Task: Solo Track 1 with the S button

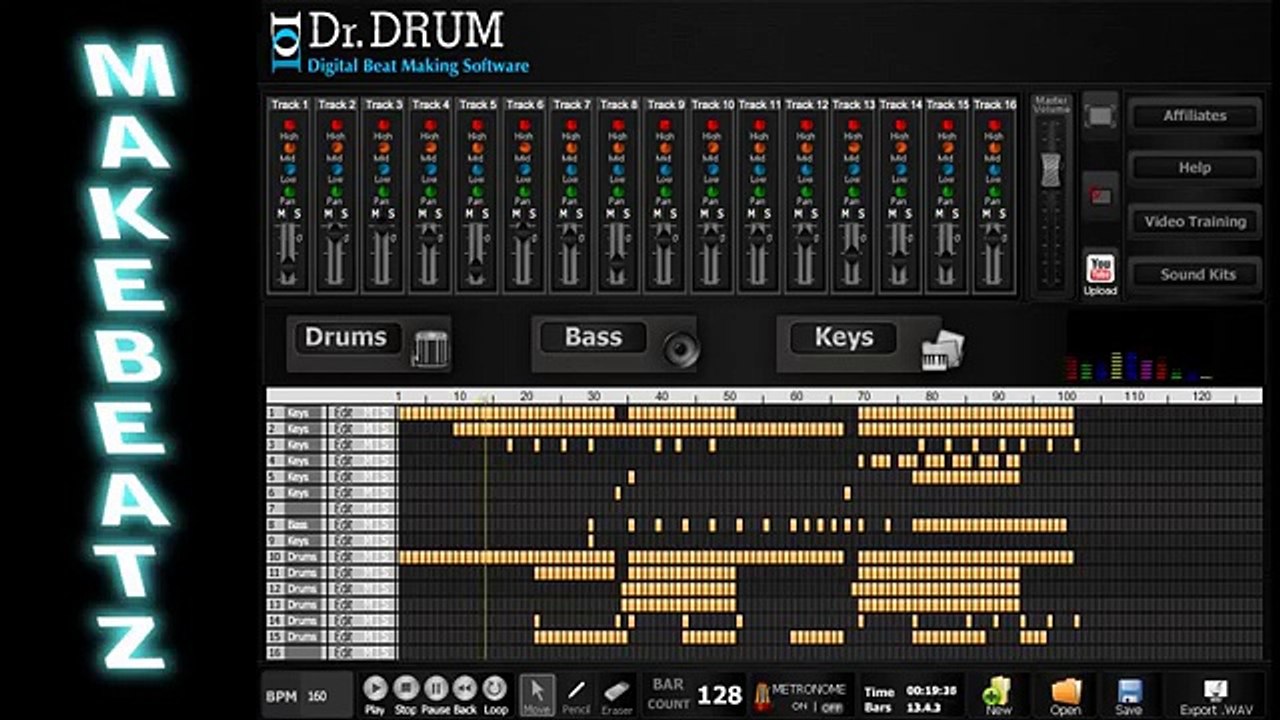Action: (297, 214)
